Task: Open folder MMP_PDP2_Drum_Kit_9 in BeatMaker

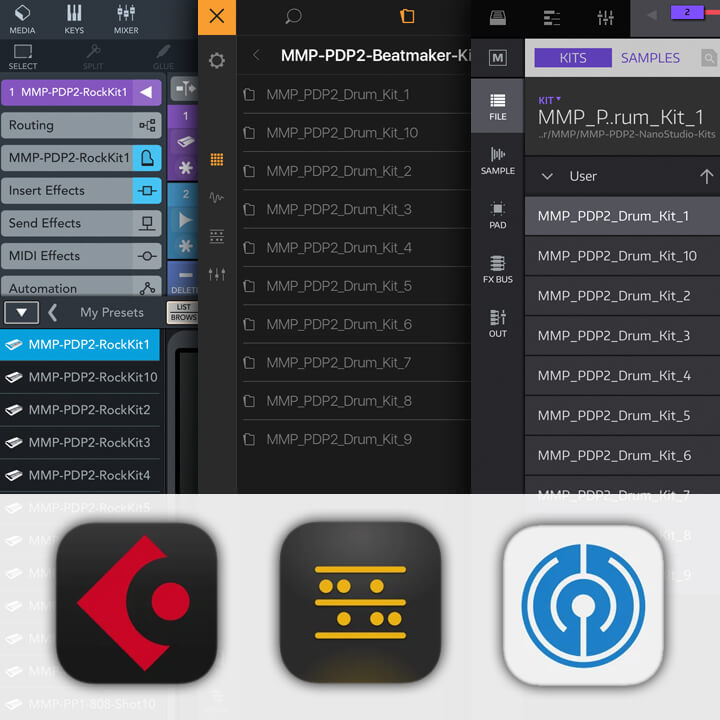Action: [356, 440]
